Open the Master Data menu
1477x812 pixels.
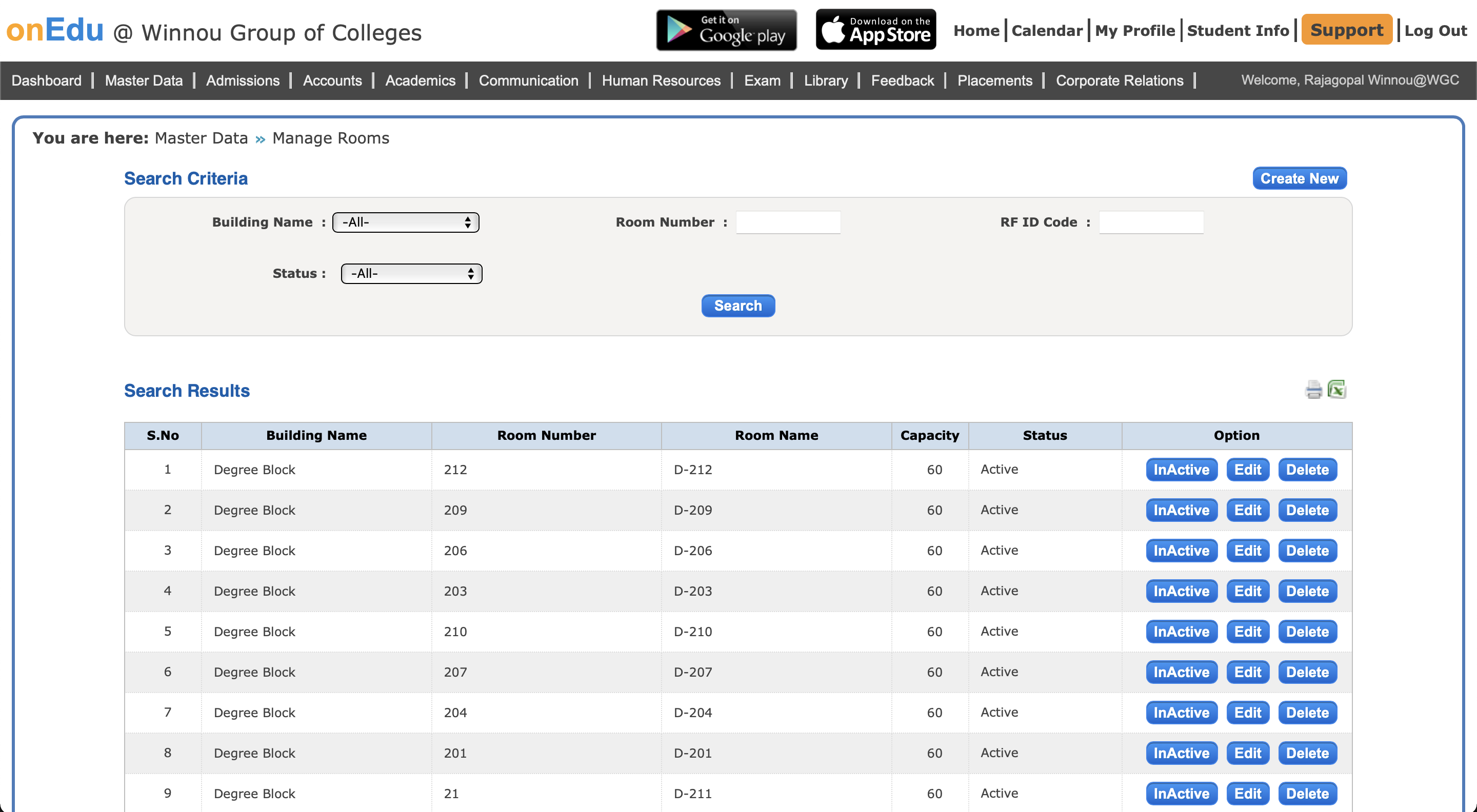coord(144,81)
